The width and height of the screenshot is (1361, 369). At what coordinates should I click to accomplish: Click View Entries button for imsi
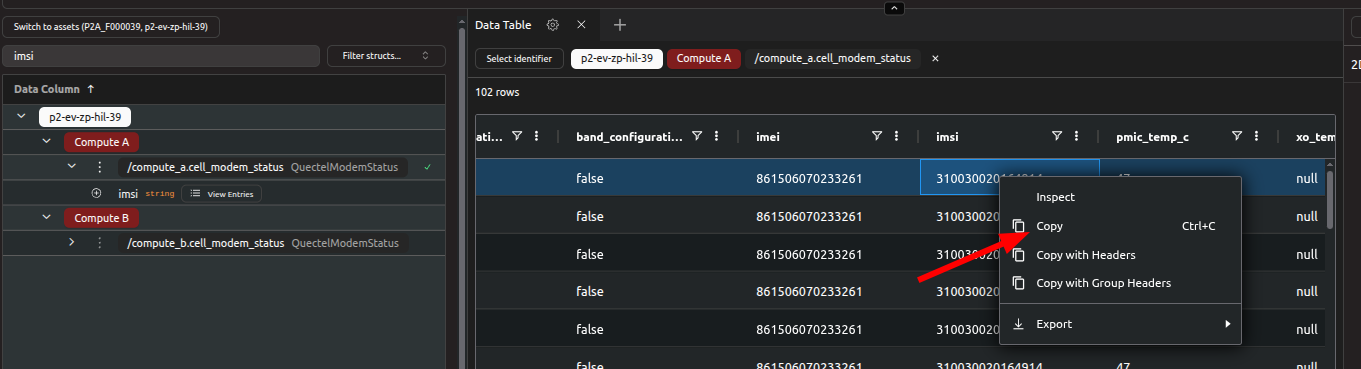[221, 193]
